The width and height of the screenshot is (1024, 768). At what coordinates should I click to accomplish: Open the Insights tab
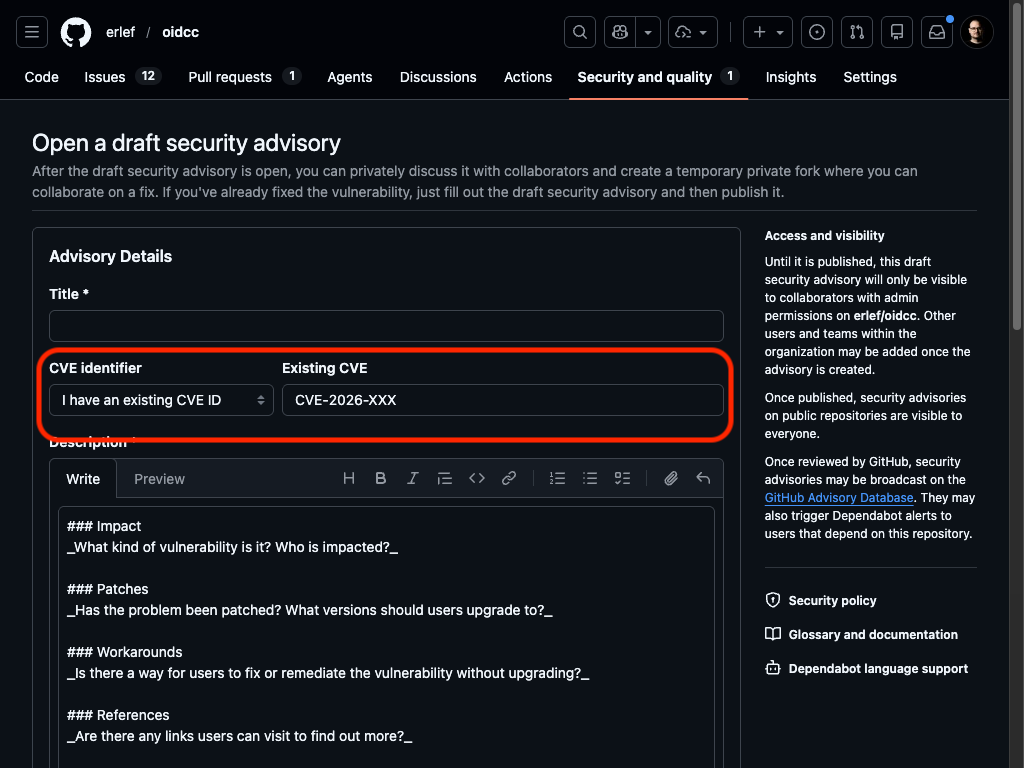791,77
